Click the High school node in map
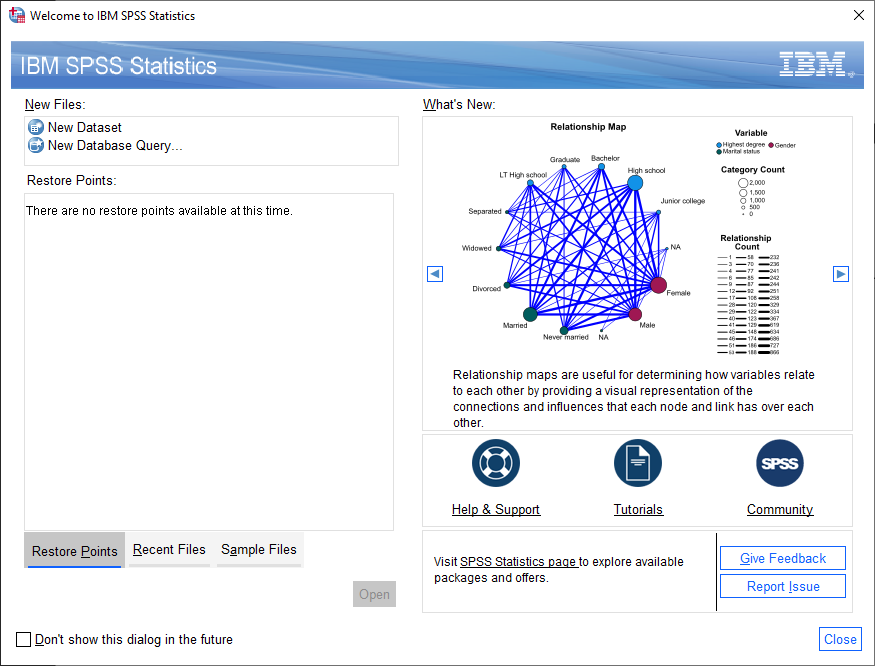 pyautogui.click(x=635, y=183)
